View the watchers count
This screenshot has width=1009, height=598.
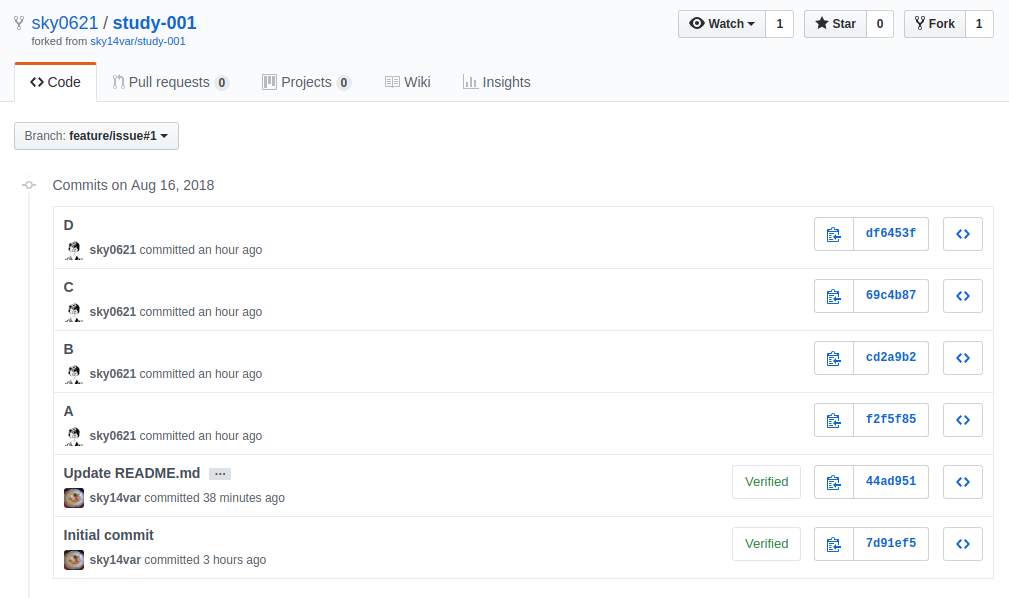[779, 24]
